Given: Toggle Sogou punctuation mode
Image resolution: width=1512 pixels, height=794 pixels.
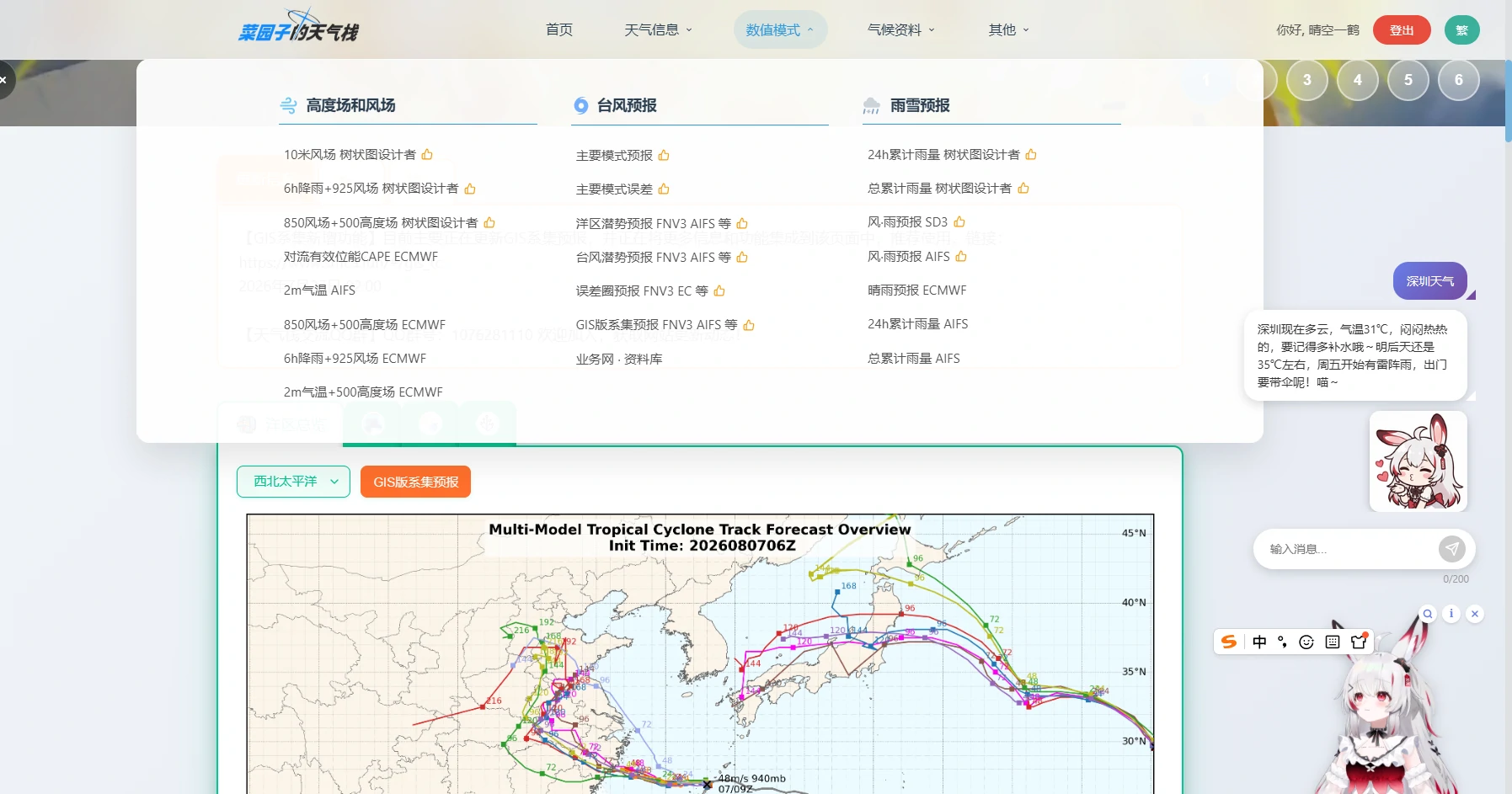Looking at the screenshot, I should click(x=1282, y=642).
